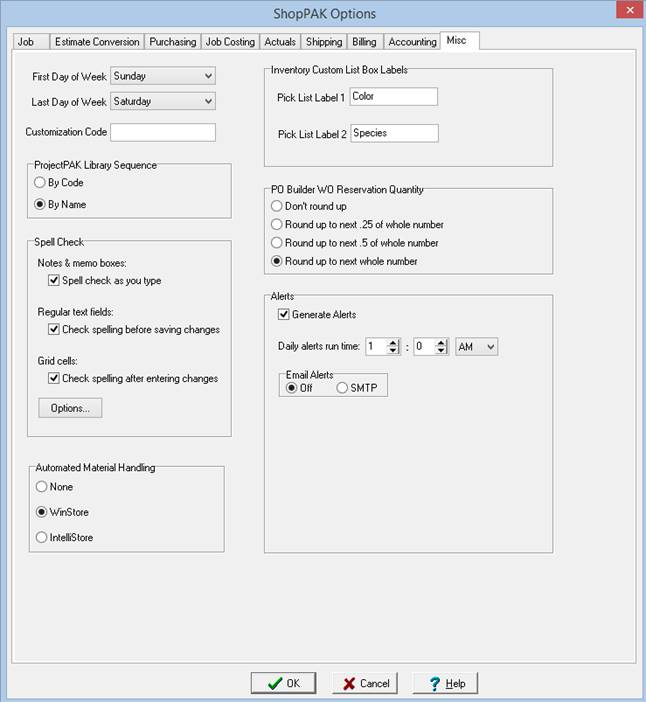Open the Estimate Conversion tab

pos(95,42)
